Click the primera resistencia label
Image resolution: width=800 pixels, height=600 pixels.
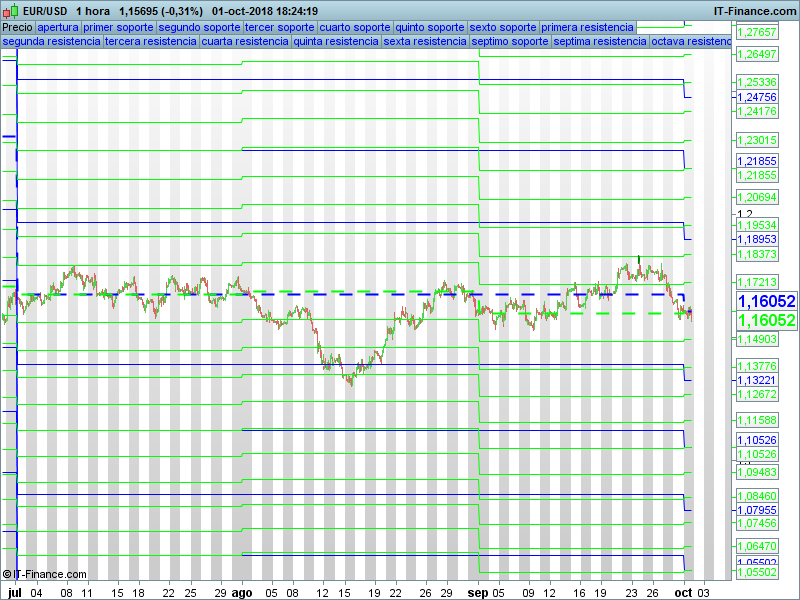588,27
